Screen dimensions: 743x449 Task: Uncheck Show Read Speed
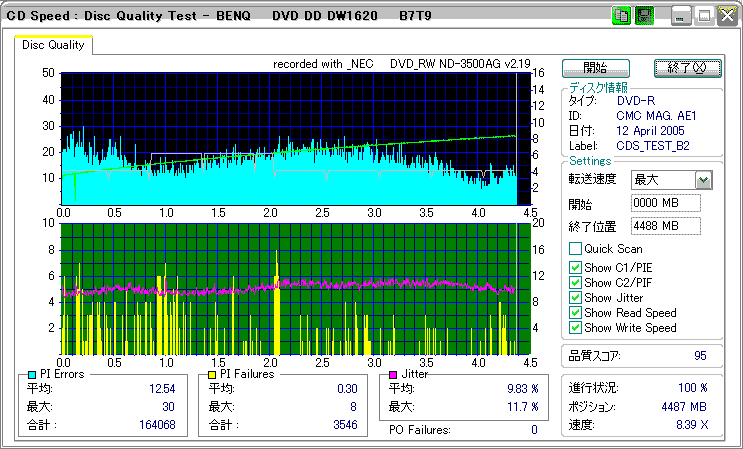coord(575,312)
